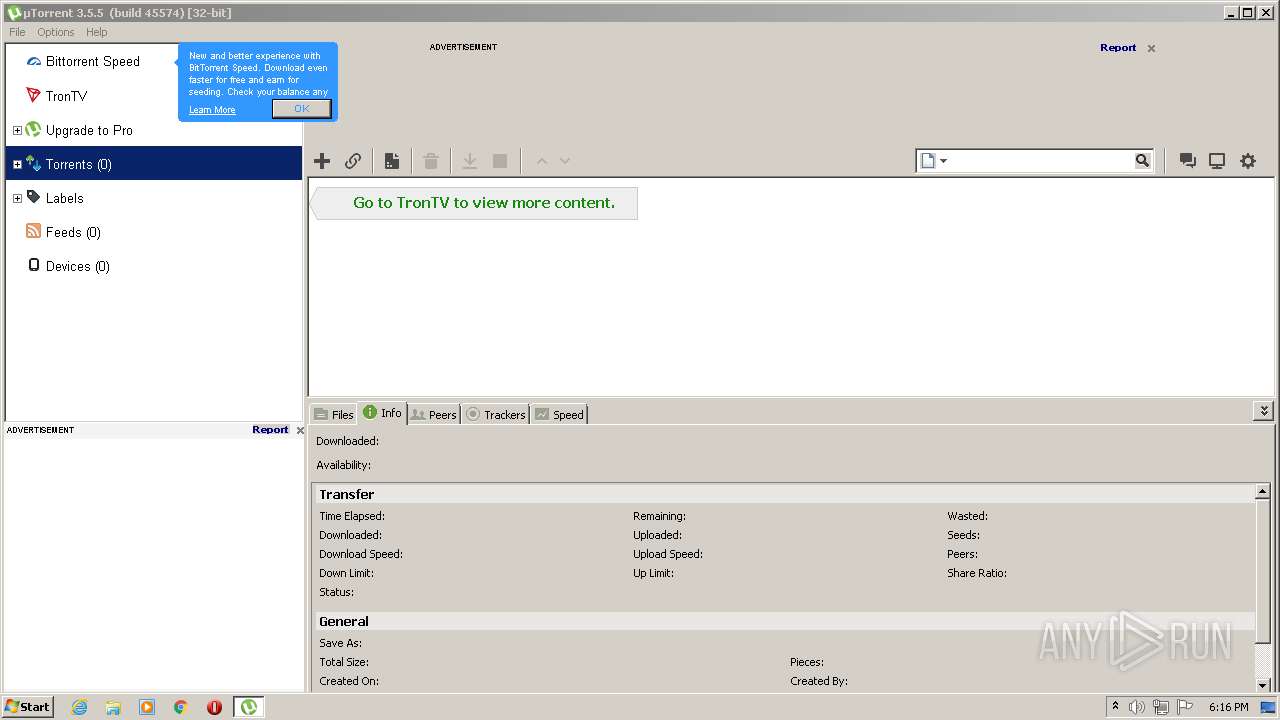The width and height of the screenshot is (1280, 720).
Task: Click the Add Torrent plus icon
Action: [322, 161]
